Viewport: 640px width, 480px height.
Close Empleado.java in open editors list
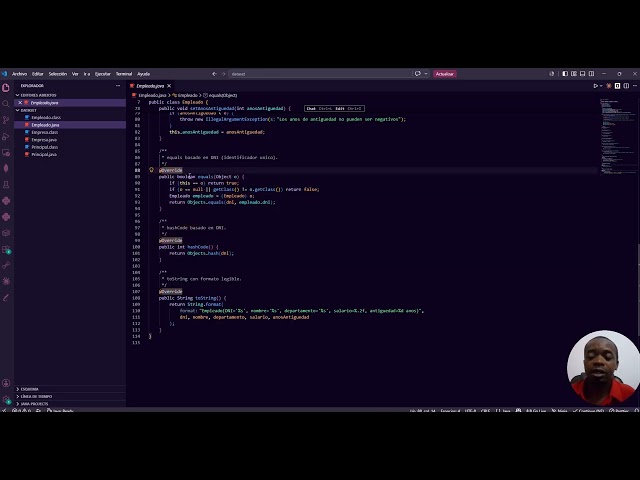(20, 103)
